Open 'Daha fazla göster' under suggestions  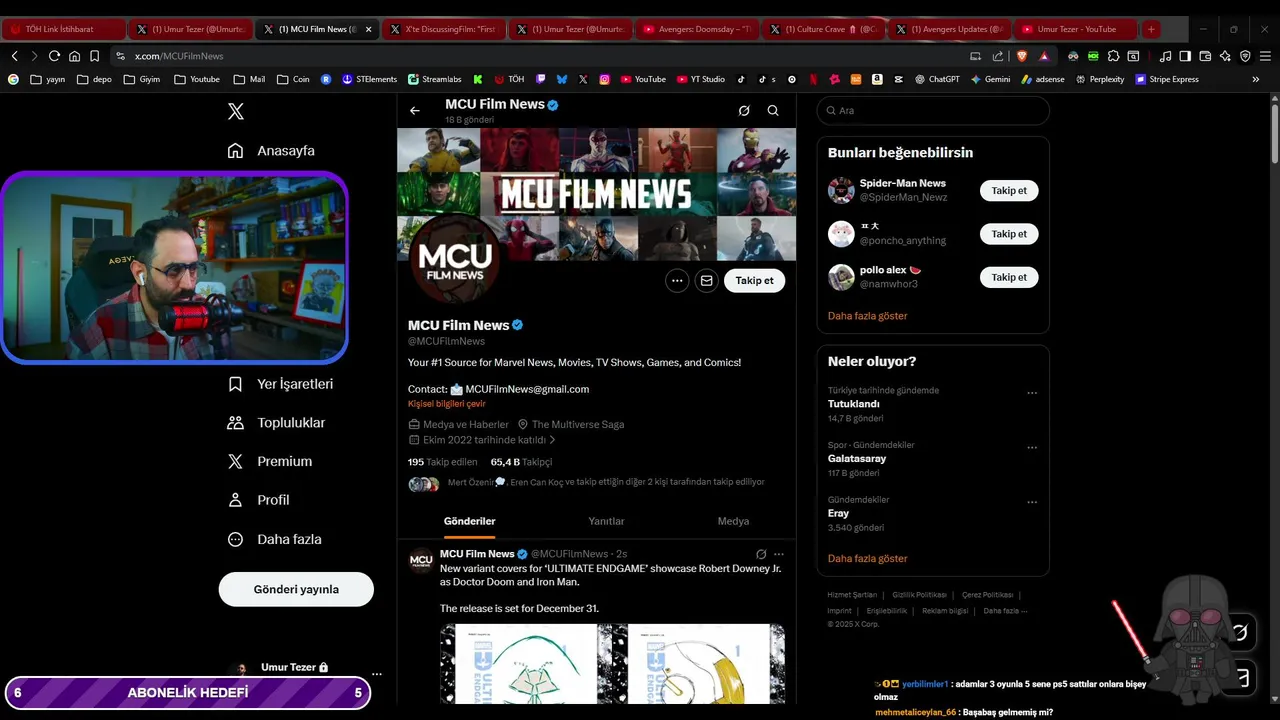[868, 315]
